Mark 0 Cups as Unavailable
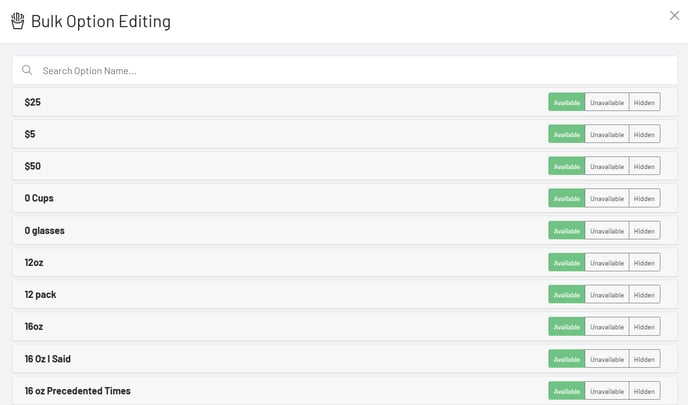 pyautogui.click(x=606, y=198)
